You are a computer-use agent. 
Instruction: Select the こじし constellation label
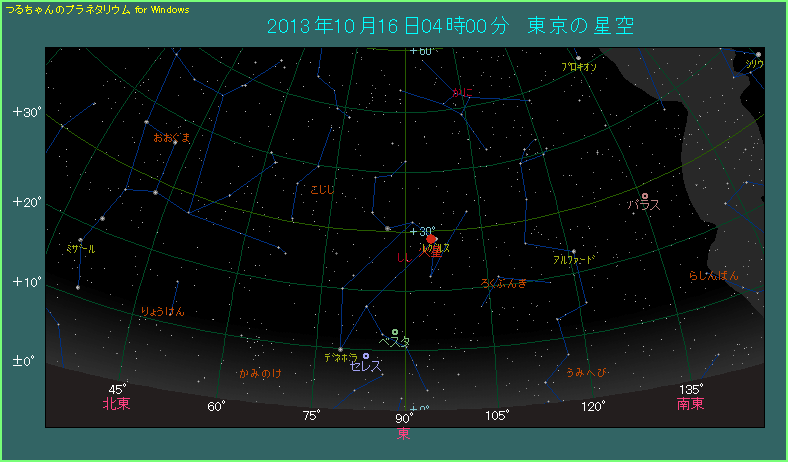[322, 187]
